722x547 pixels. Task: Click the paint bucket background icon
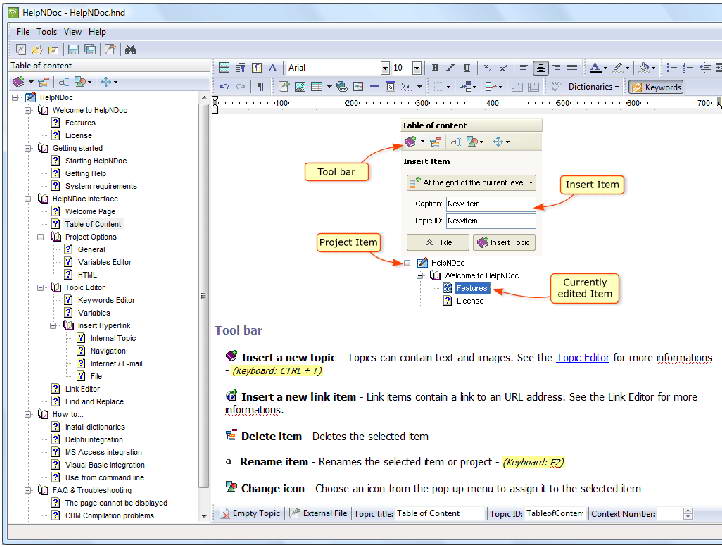pyautogui.click(x=644, y=68)
